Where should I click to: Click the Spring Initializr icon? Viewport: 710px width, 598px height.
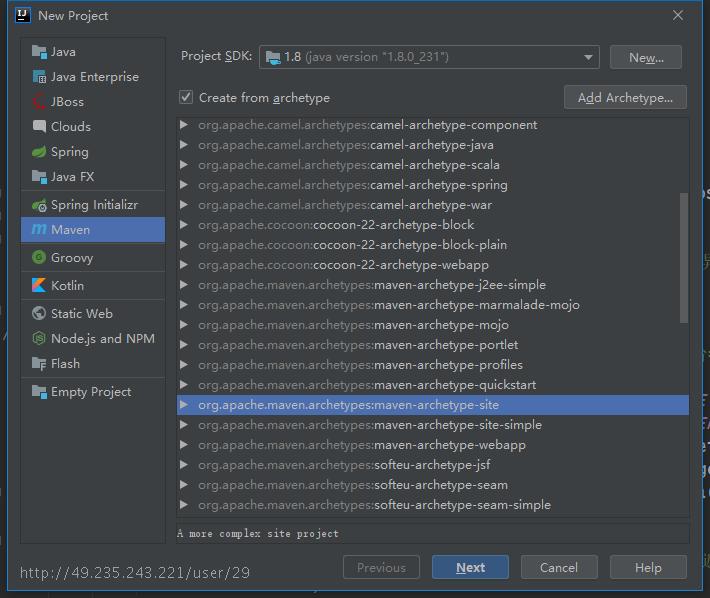39,206
